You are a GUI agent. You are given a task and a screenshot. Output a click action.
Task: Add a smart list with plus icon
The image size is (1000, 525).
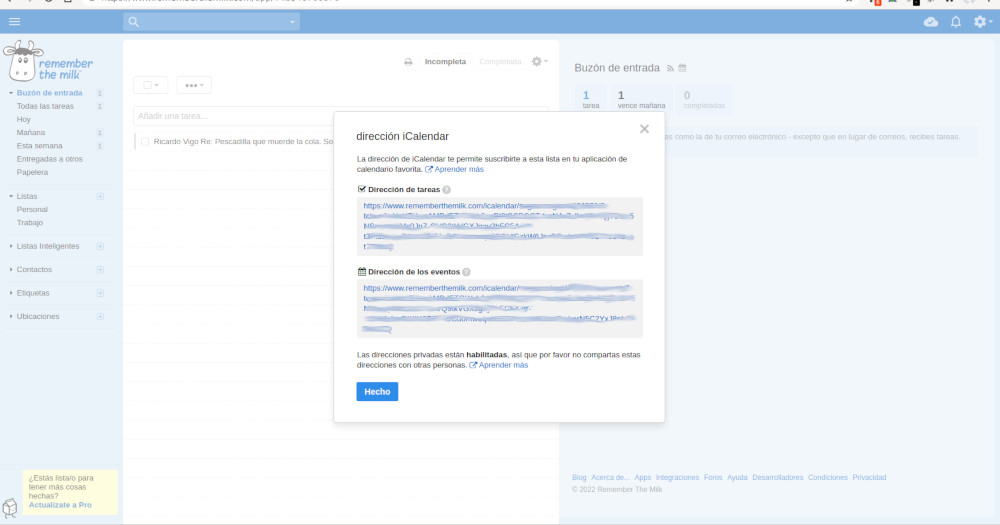(100, 246)
